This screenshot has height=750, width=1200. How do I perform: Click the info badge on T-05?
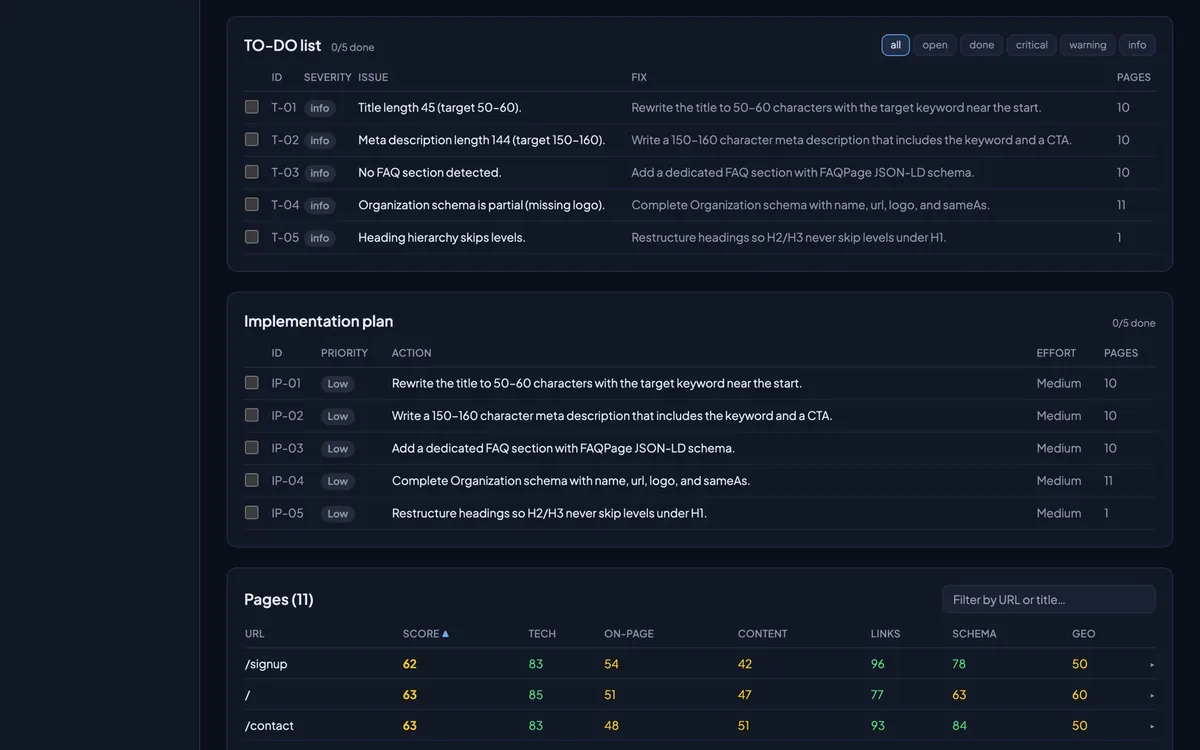[320, 238]
